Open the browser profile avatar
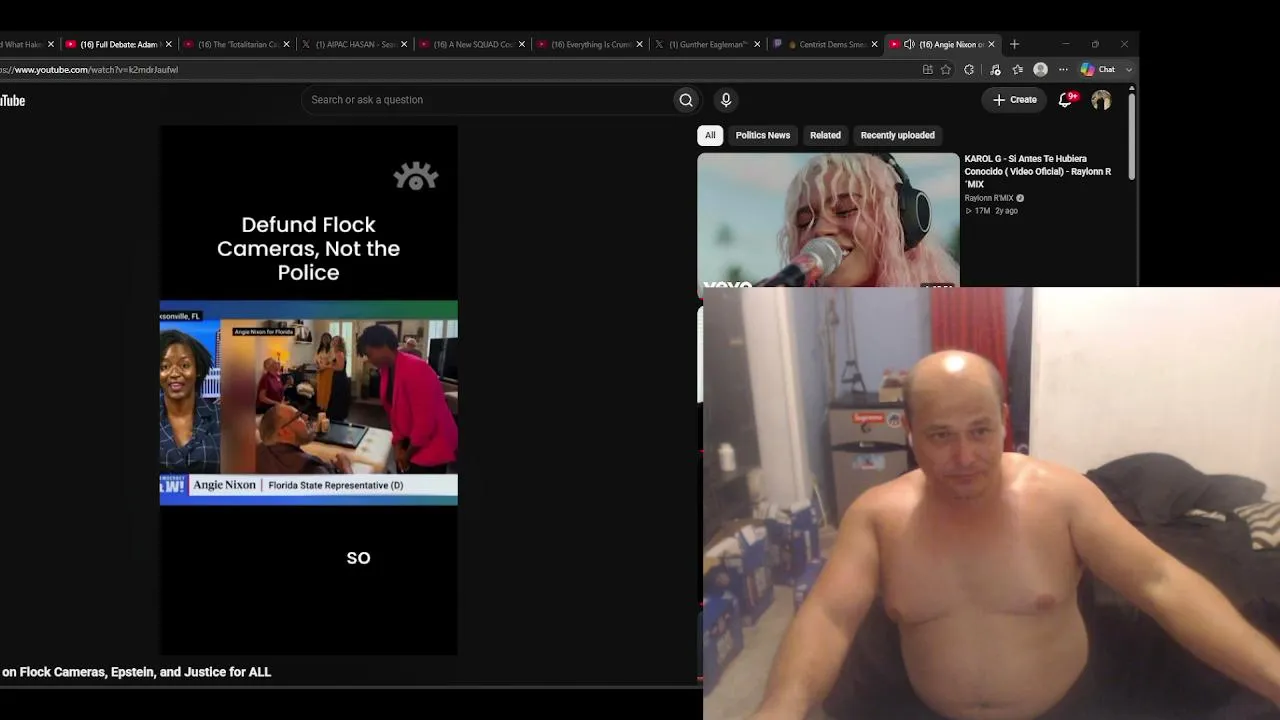This screenshot has width=1280, height=720. pos(1040,70)
